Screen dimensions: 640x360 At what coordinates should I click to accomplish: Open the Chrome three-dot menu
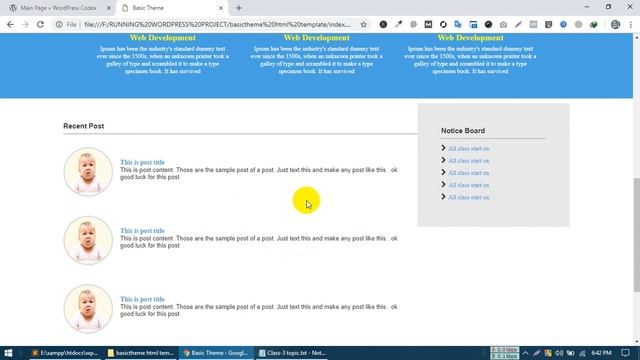pos(631,24)
